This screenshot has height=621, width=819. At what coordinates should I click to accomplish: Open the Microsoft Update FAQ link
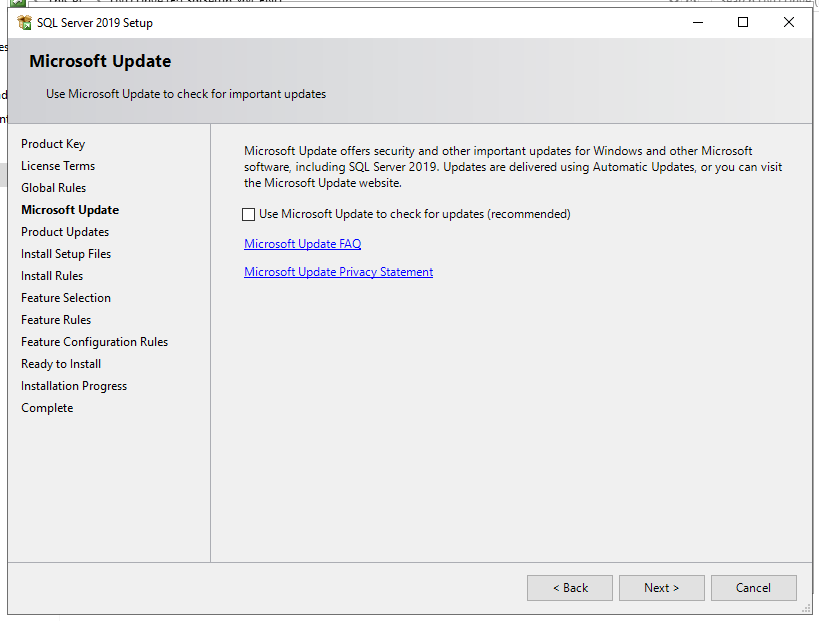click(x=302, y=244)
